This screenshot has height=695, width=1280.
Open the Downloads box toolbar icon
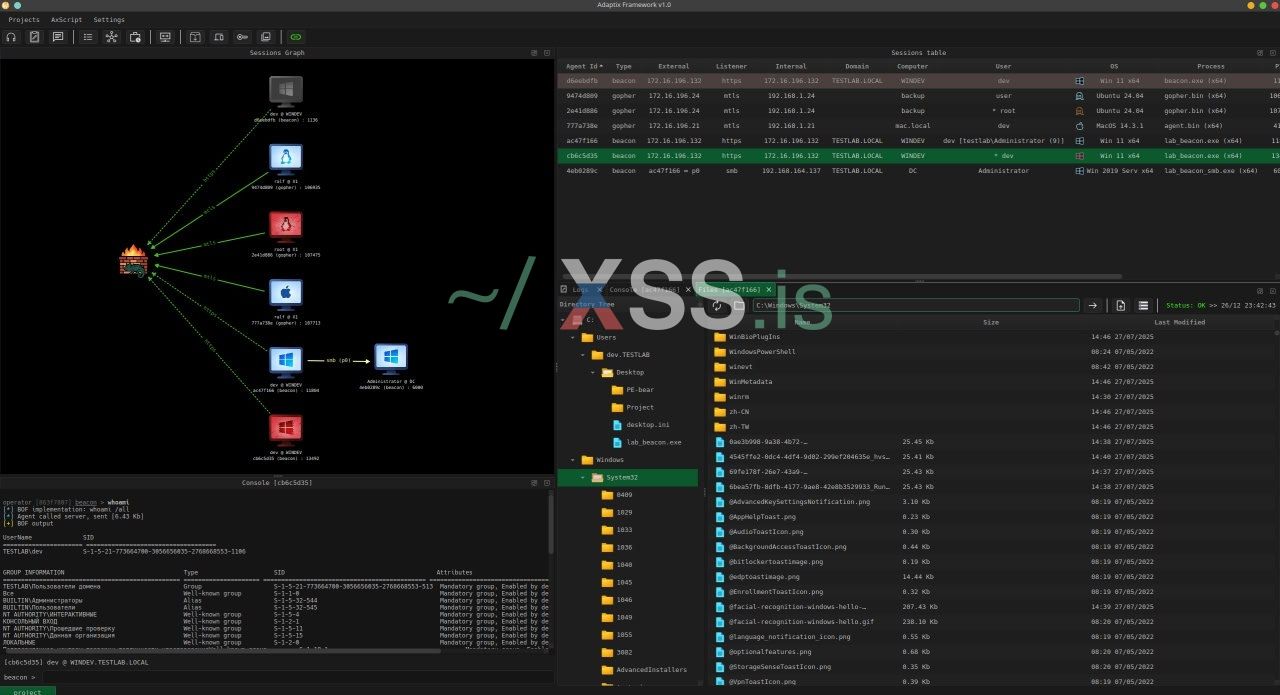pos(195,37)
